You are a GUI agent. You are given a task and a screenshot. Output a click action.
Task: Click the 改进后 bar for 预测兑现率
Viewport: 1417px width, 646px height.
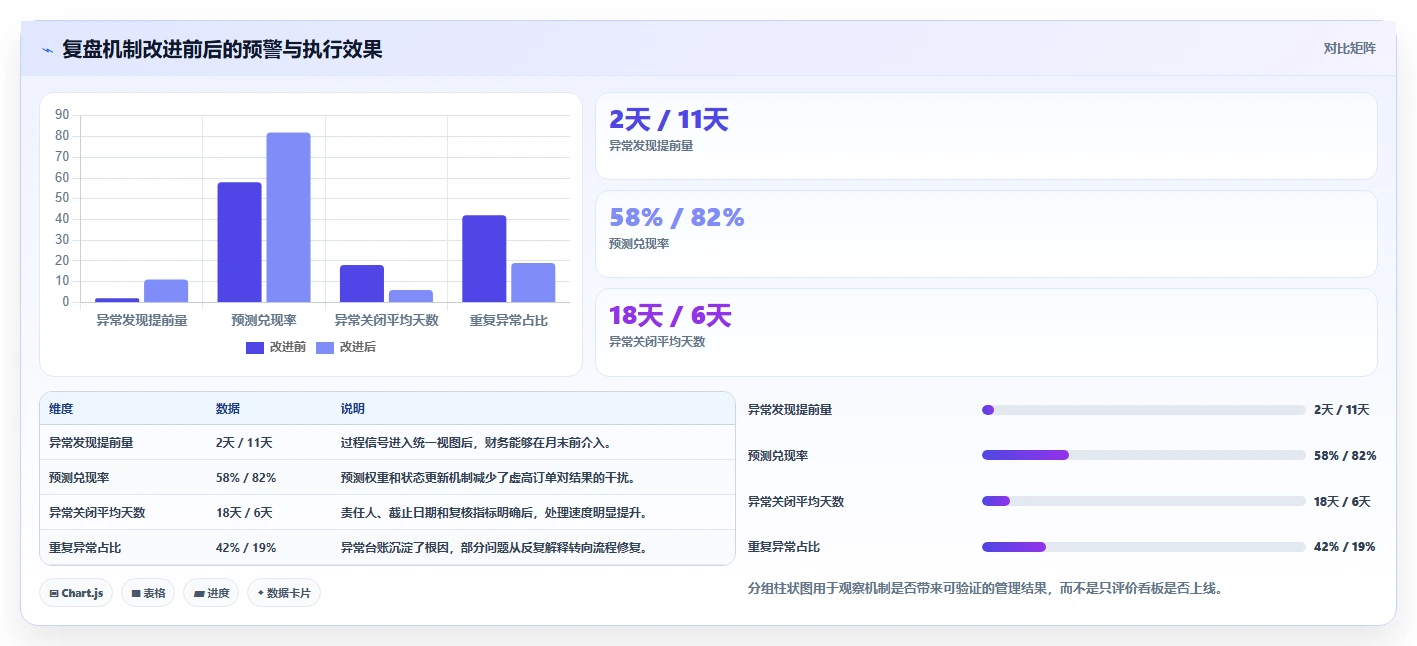289,217
